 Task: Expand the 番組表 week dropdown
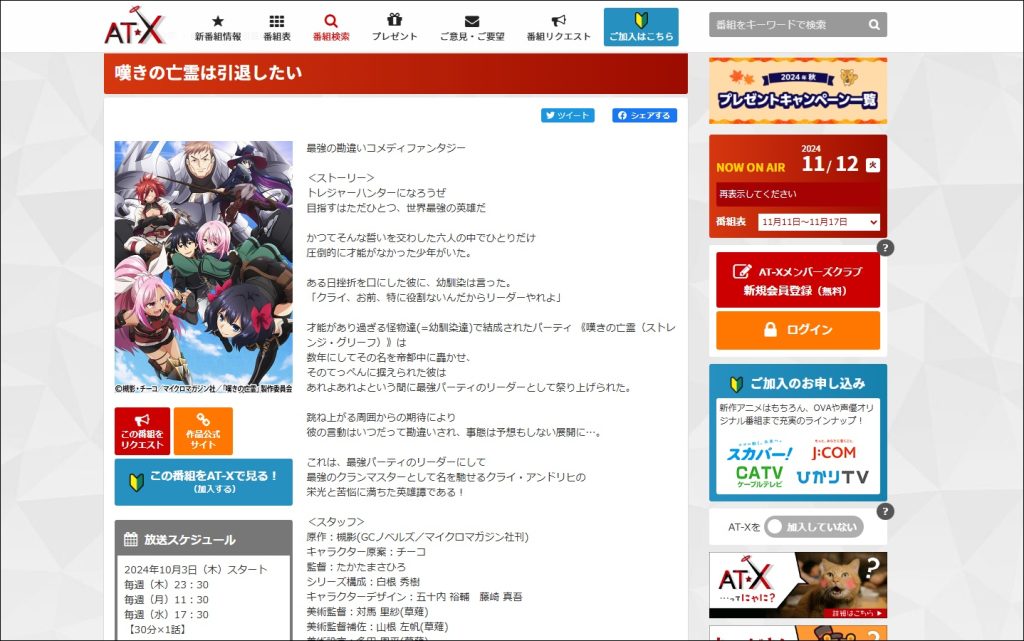point(818,222)
